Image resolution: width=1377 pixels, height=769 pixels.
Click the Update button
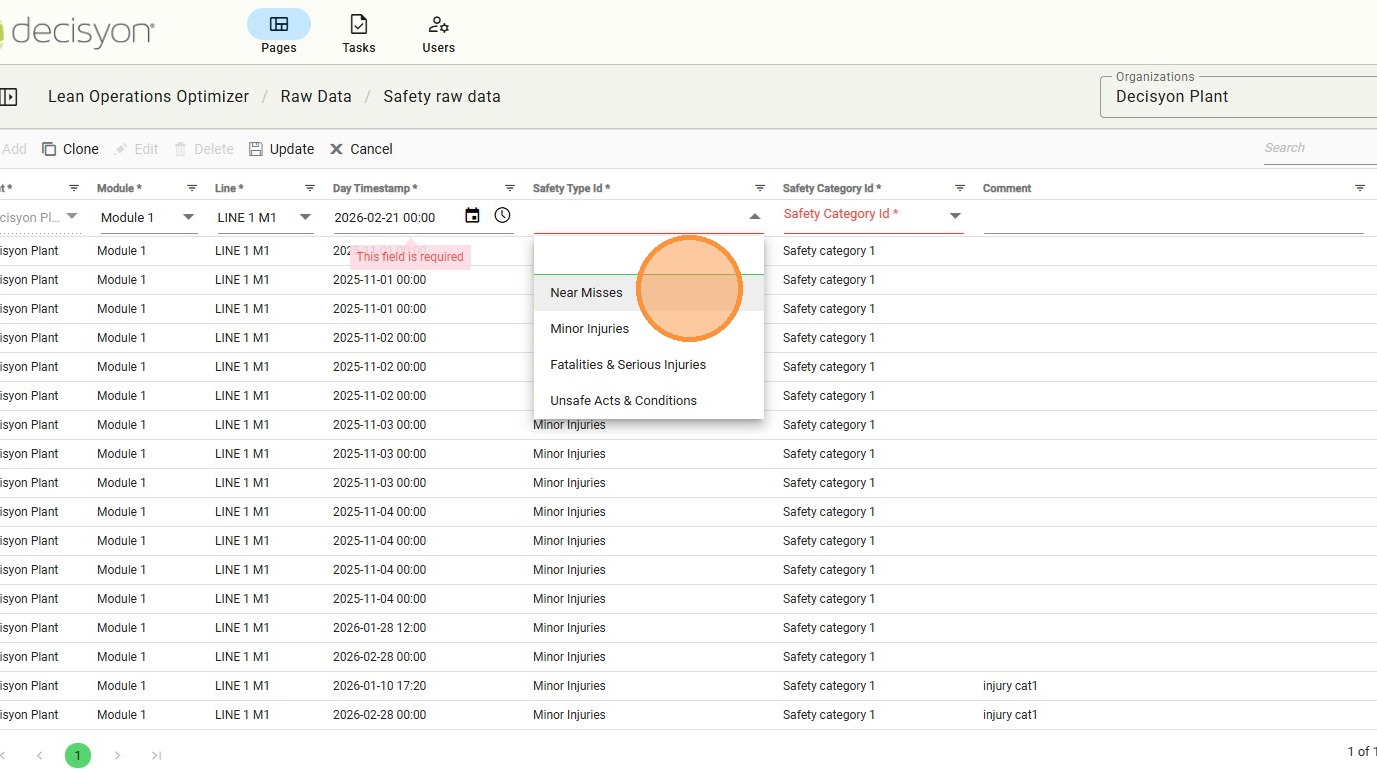[281, 149]
